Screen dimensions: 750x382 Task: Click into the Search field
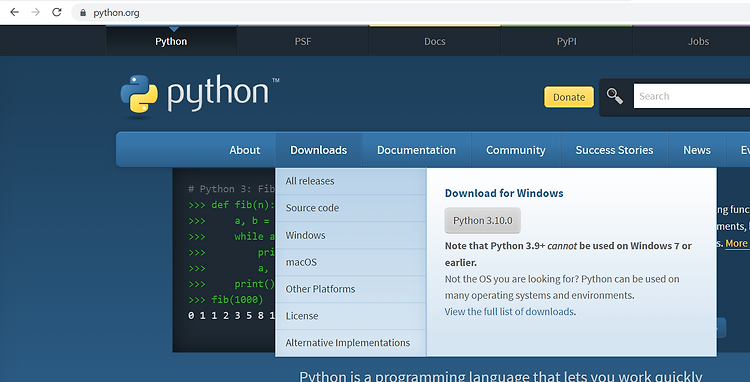point(692,96)
